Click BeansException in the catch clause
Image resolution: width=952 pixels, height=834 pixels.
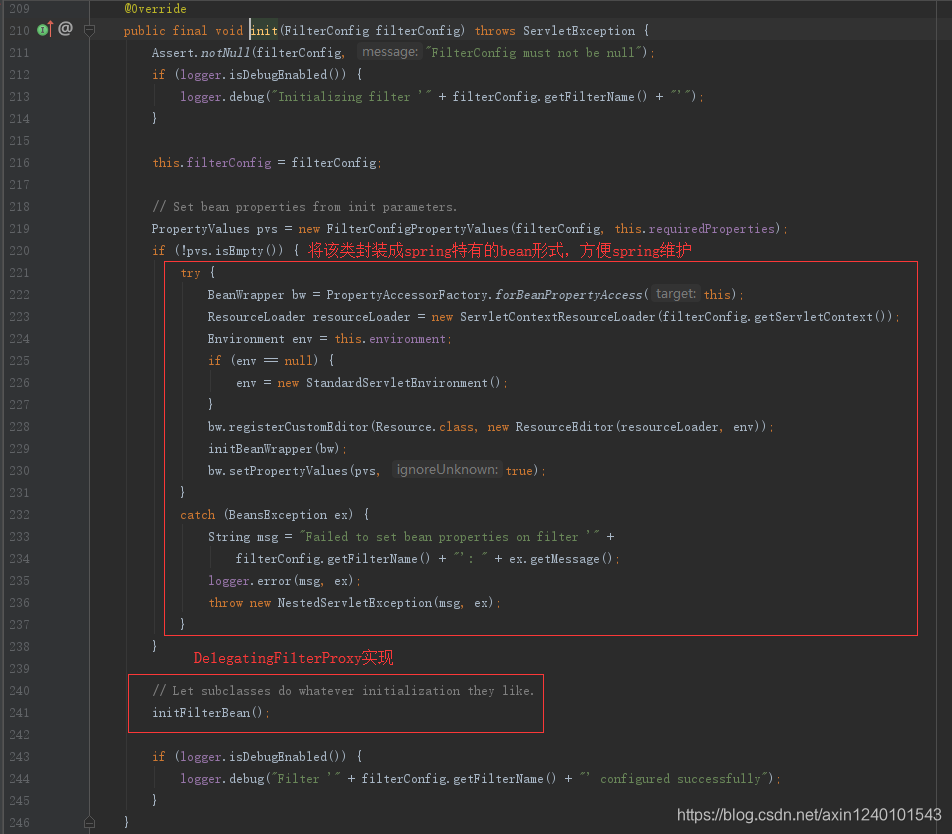(x=278, y=515)
